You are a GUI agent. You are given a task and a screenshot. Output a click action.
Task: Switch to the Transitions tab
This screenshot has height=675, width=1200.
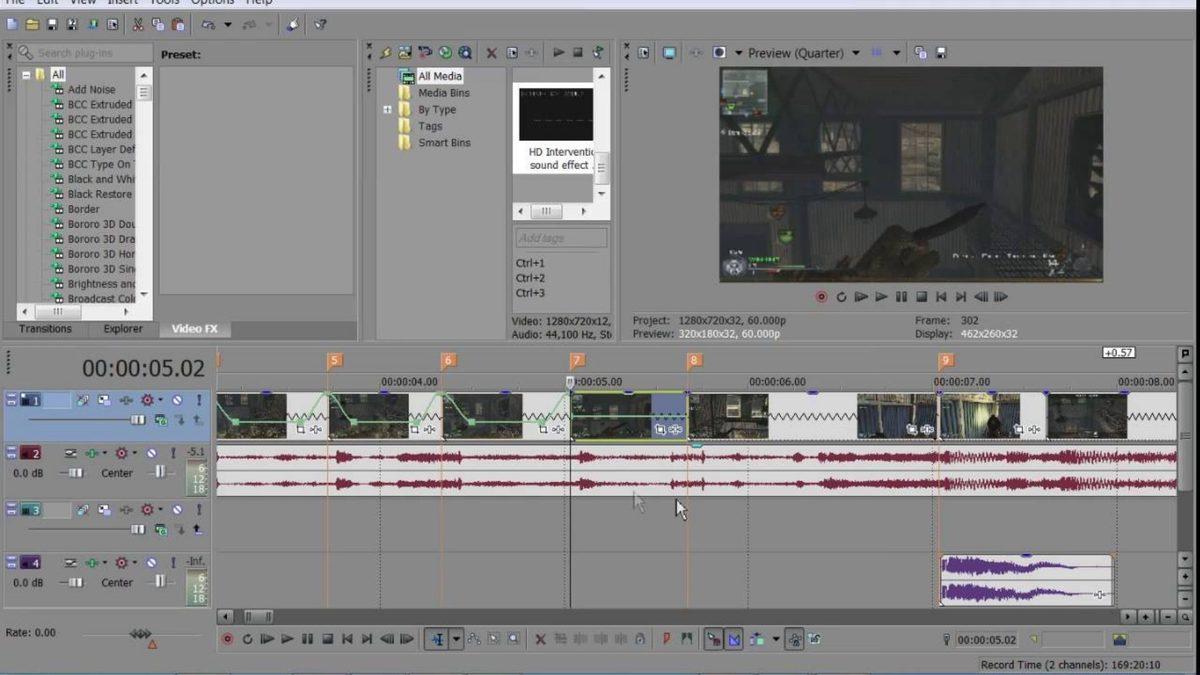coord(45,329)
